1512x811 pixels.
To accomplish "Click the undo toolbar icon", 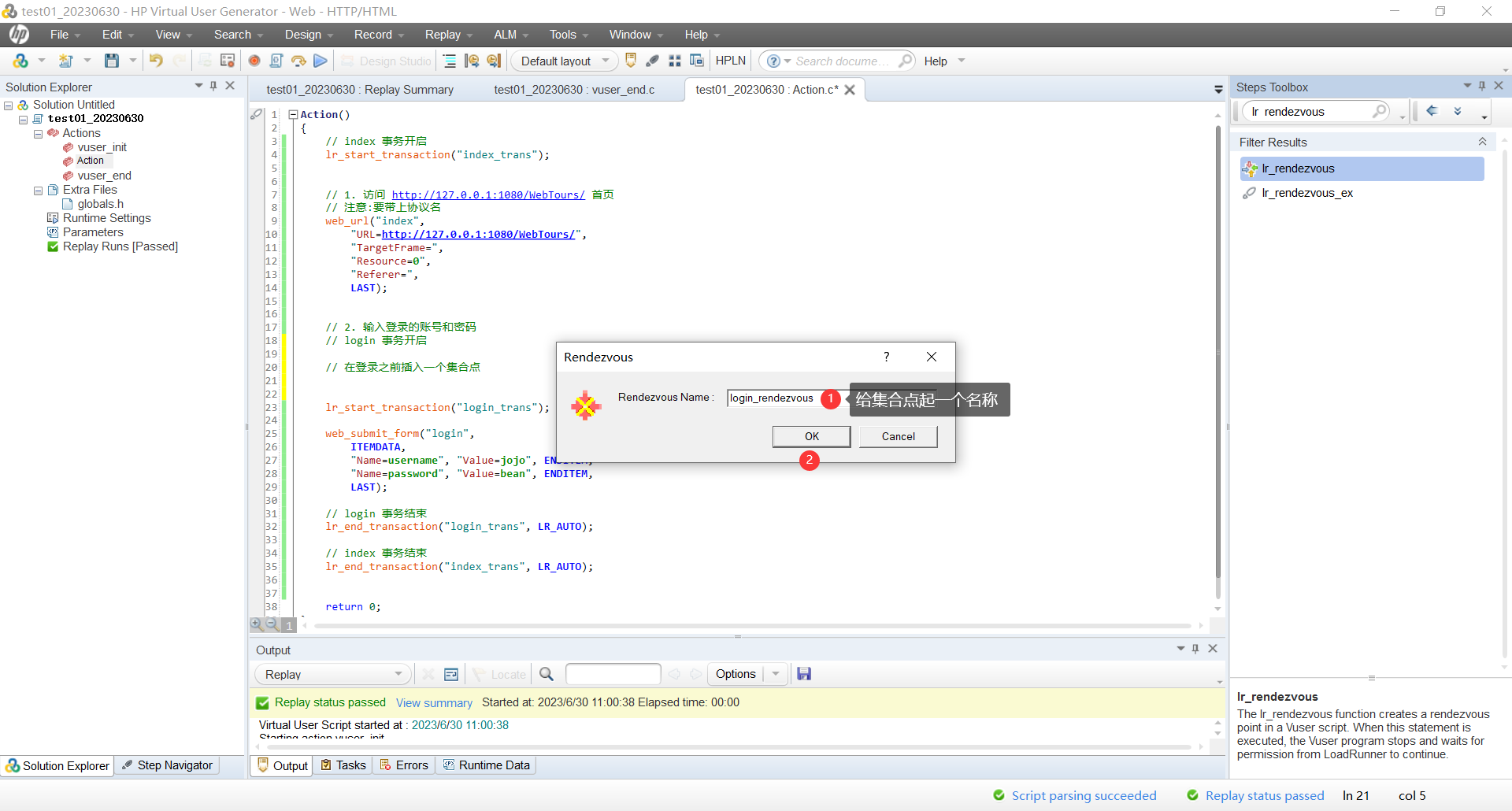I will tap(156, 61).
